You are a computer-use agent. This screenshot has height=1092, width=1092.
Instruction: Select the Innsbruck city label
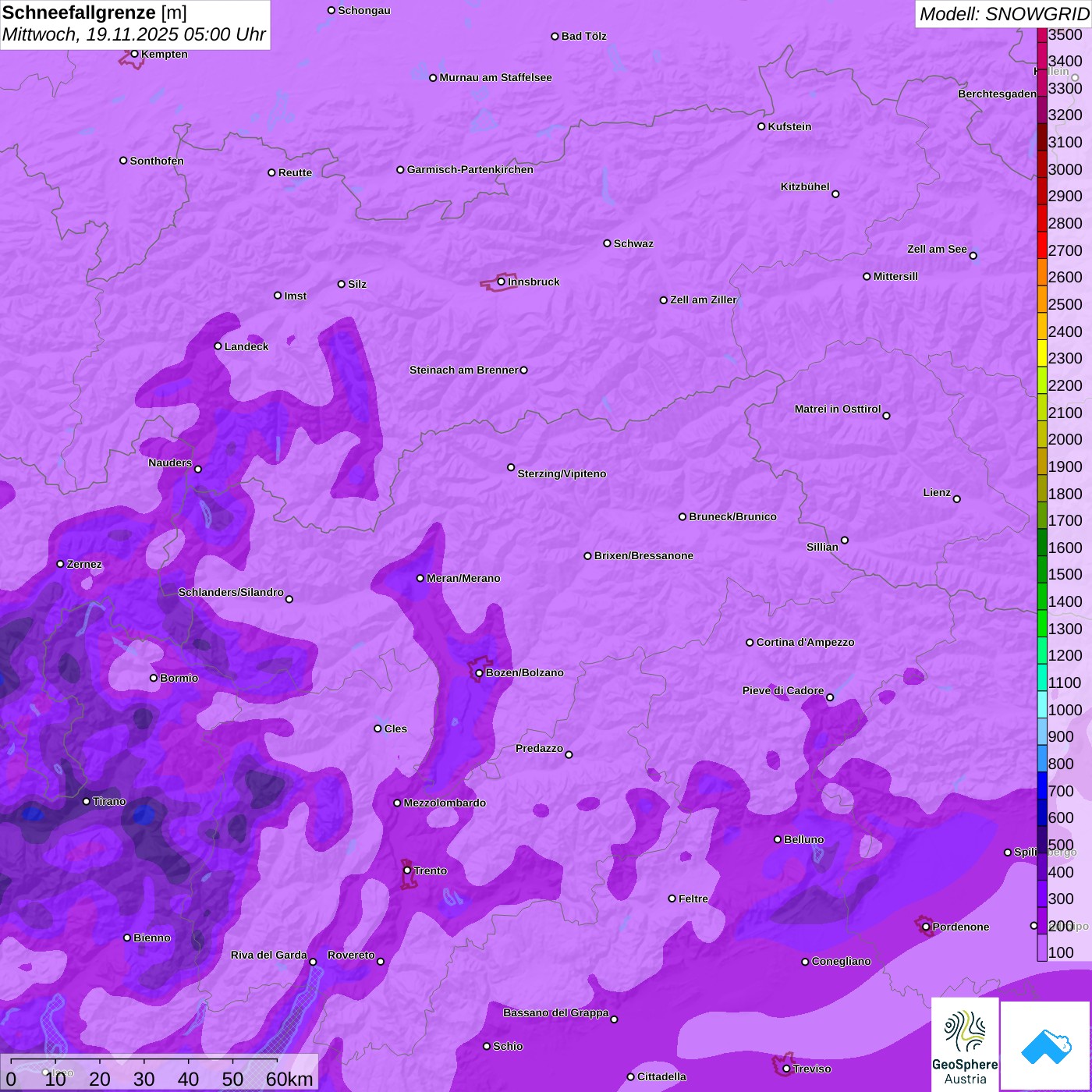coord(534,282)
